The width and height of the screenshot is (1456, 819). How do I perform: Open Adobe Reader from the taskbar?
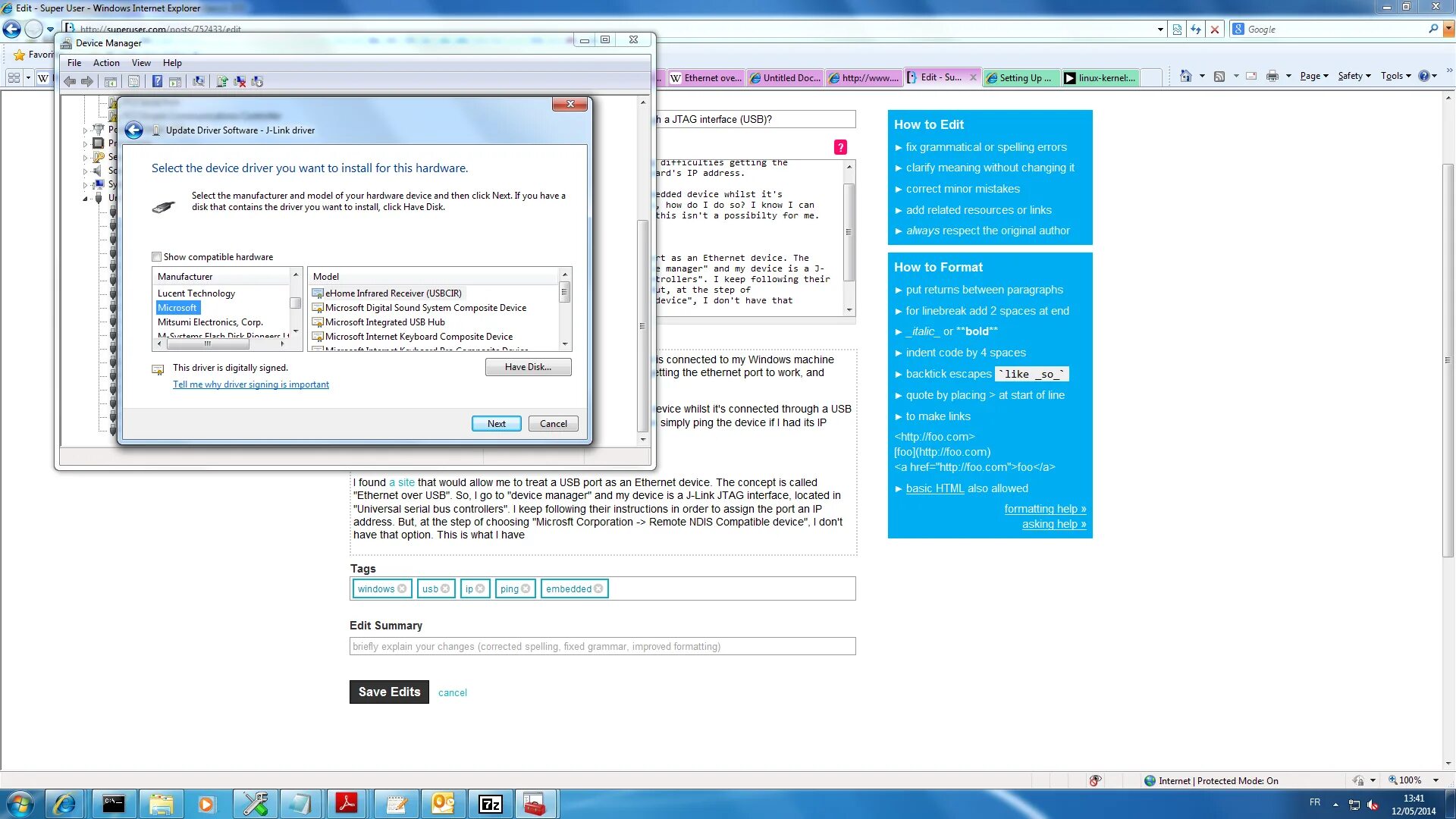pyautogui.click(x=347, y=804)
